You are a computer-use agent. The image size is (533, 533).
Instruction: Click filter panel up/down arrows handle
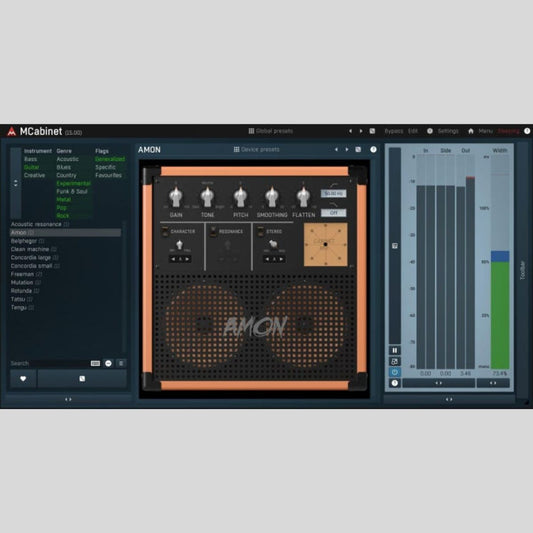coord(16,183)
